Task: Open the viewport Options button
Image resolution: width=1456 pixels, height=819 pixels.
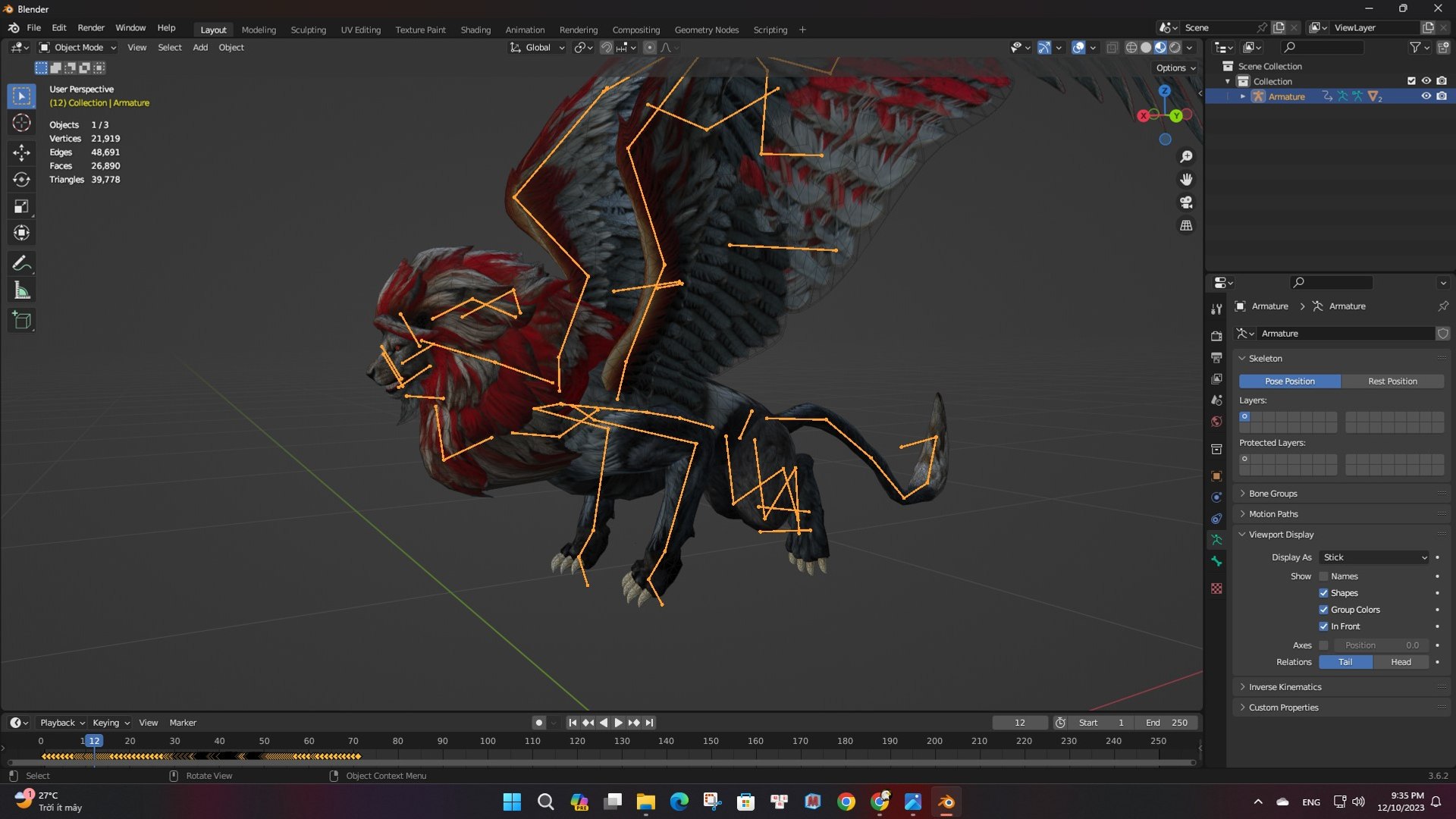Action: [x=1175, y=67]
